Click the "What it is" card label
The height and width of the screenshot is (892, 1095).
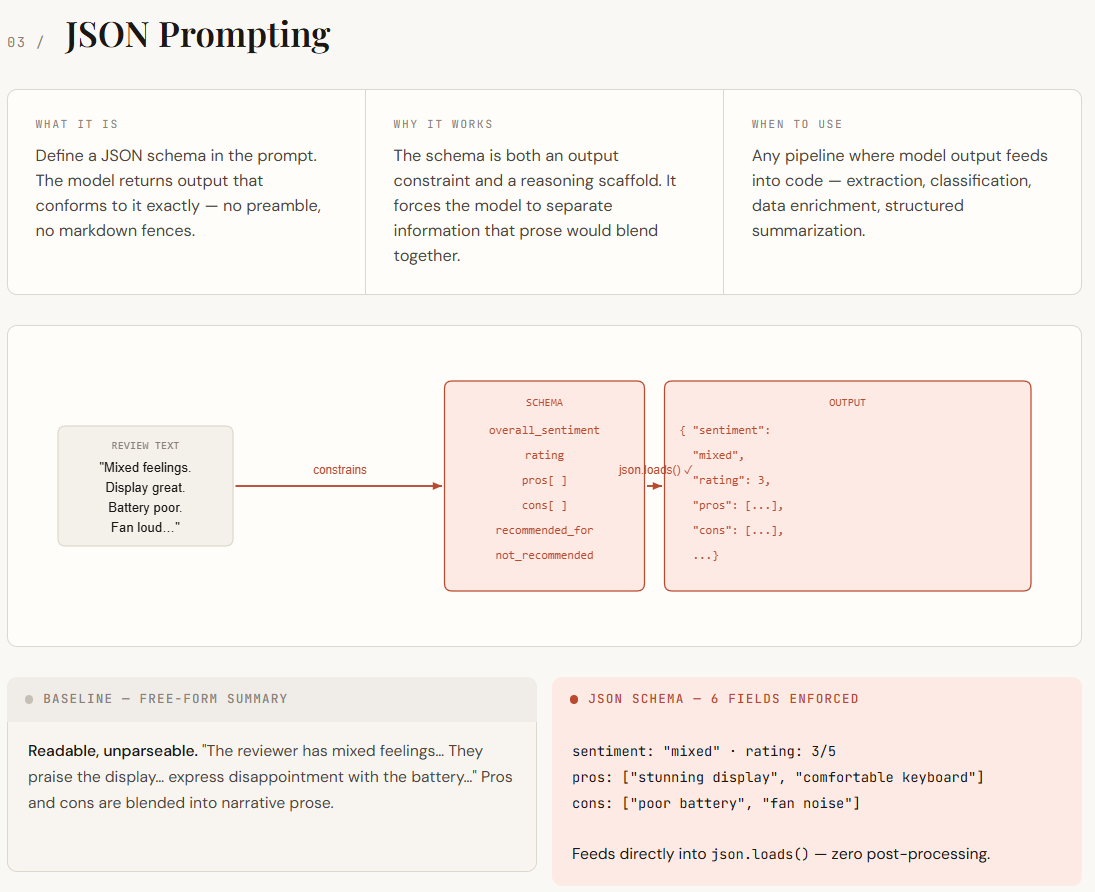pyautogui.click(x=77, y=124)
